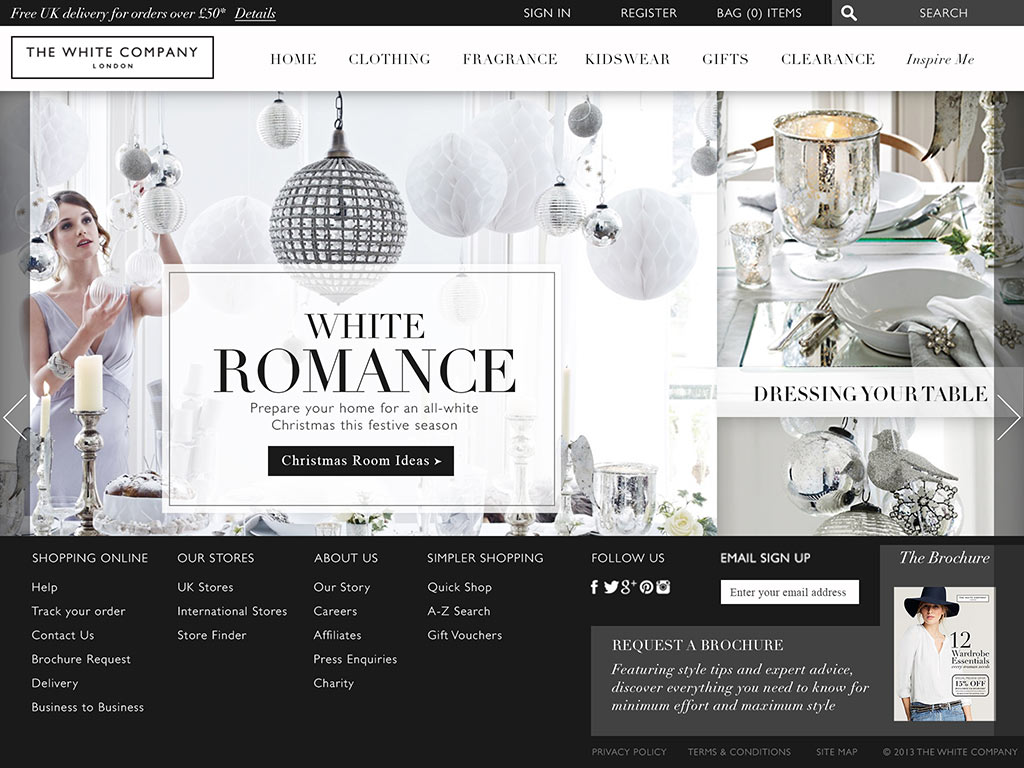This screenshot has height=768, width=1024.
Task: Open the Instagram camera icon
Action: pyautogui.click(x=663, y=586)
